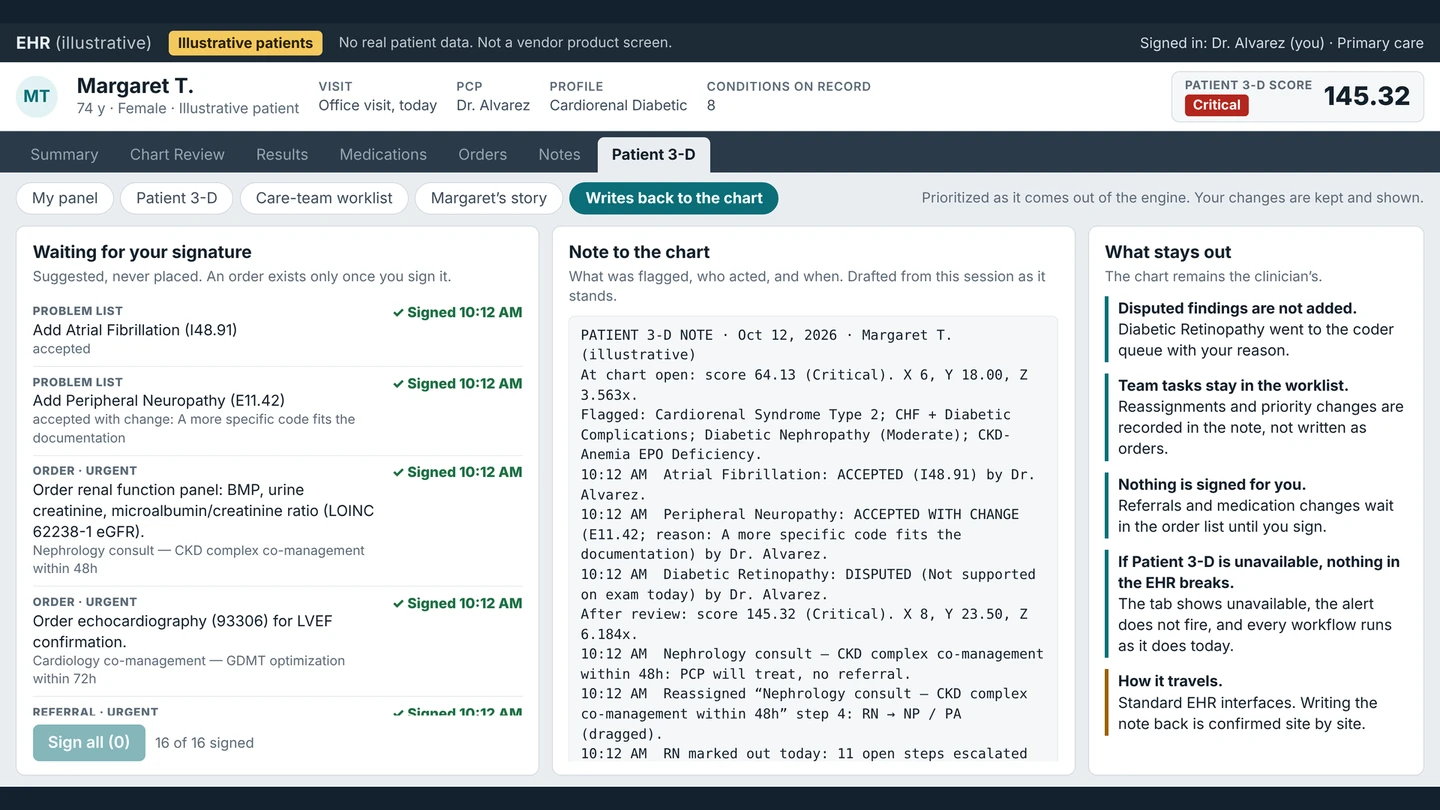1440x810 pixels.
Task: Select the Patient 3-D pill beside My panel
Action: click(177, 198)
